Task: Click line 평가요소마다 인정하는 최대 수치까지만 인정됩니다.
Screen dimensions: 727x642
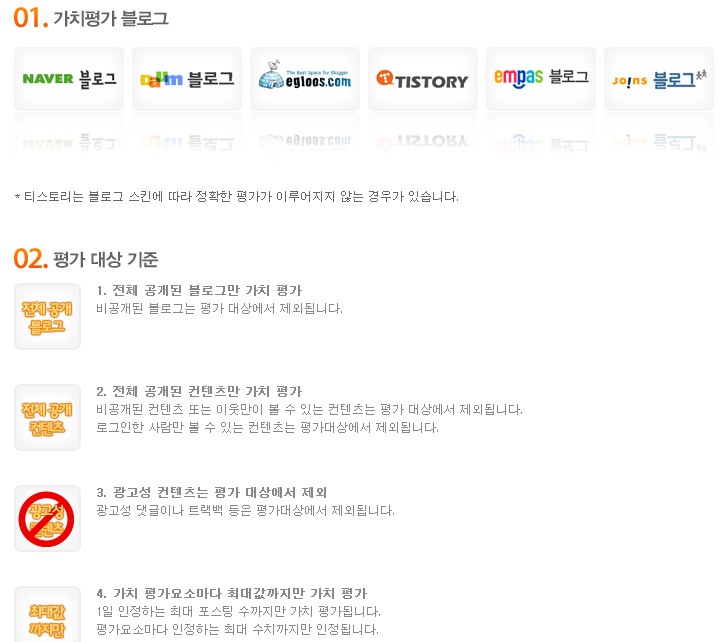Action: 237,629
